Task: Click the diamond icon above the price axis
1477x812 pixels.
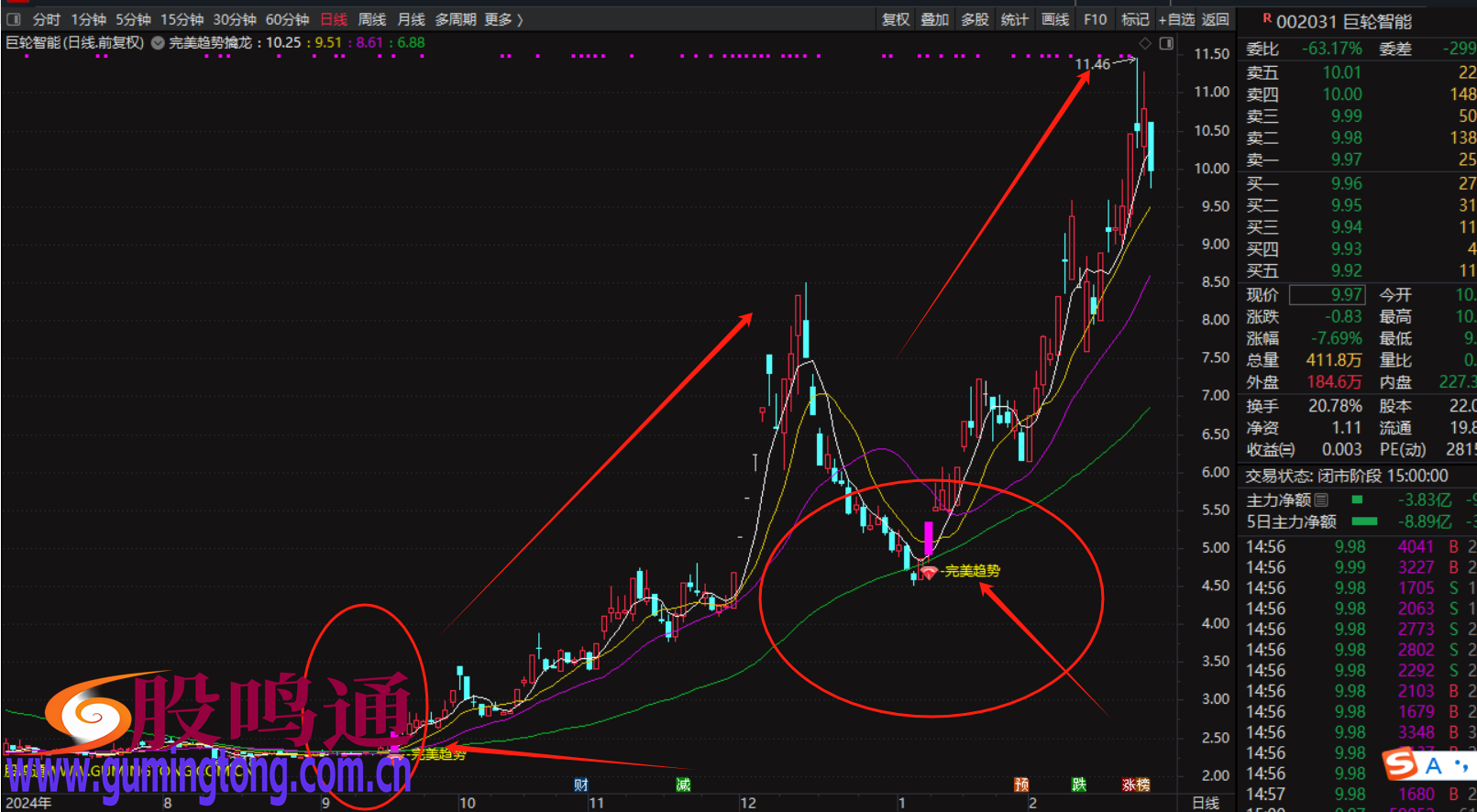Action: point(1145,43)
